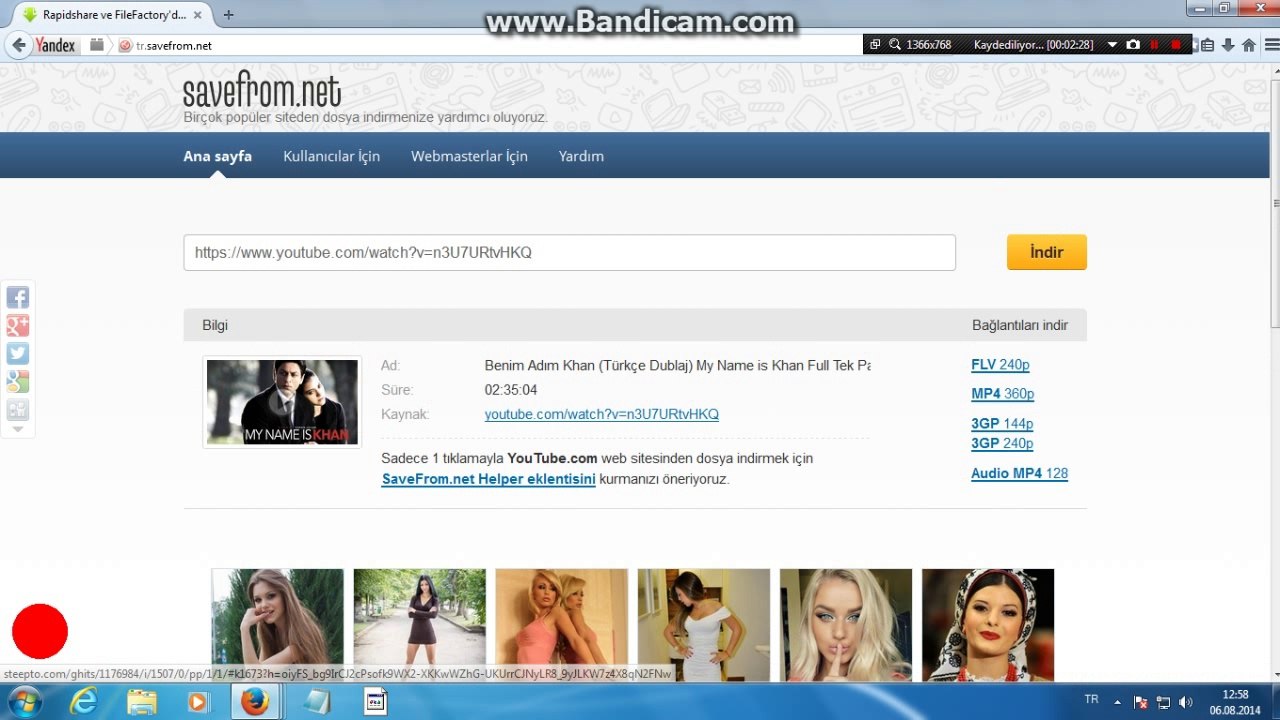Open the volume speaker icon
This screenshot has height=720, width=1280.
click(x=1186, y=702)
